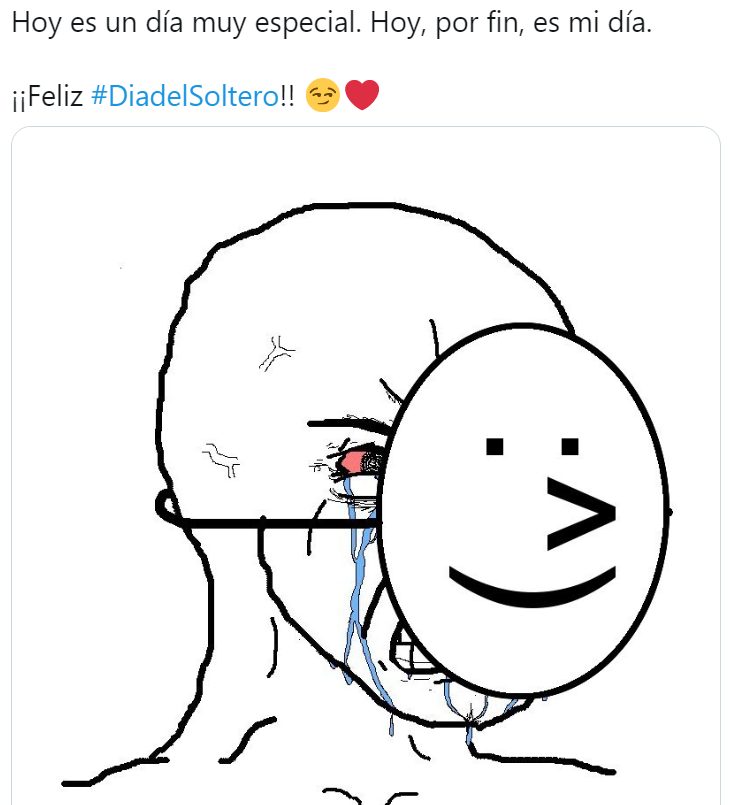Image resolution: width=733 pixels, height=805 pixels.
Task: Click the smirking face emoji
Action: tap(322, 95)
